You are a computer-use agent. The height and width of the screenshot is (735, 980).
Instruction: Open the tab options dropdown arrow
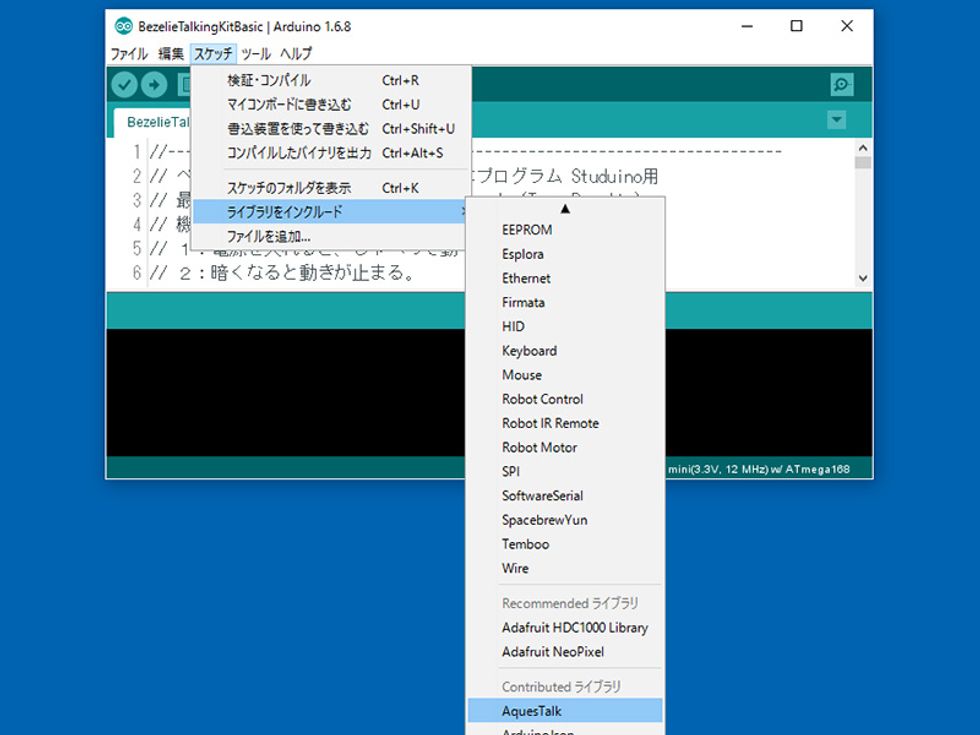pyautogui.click(x=836, y=121)
